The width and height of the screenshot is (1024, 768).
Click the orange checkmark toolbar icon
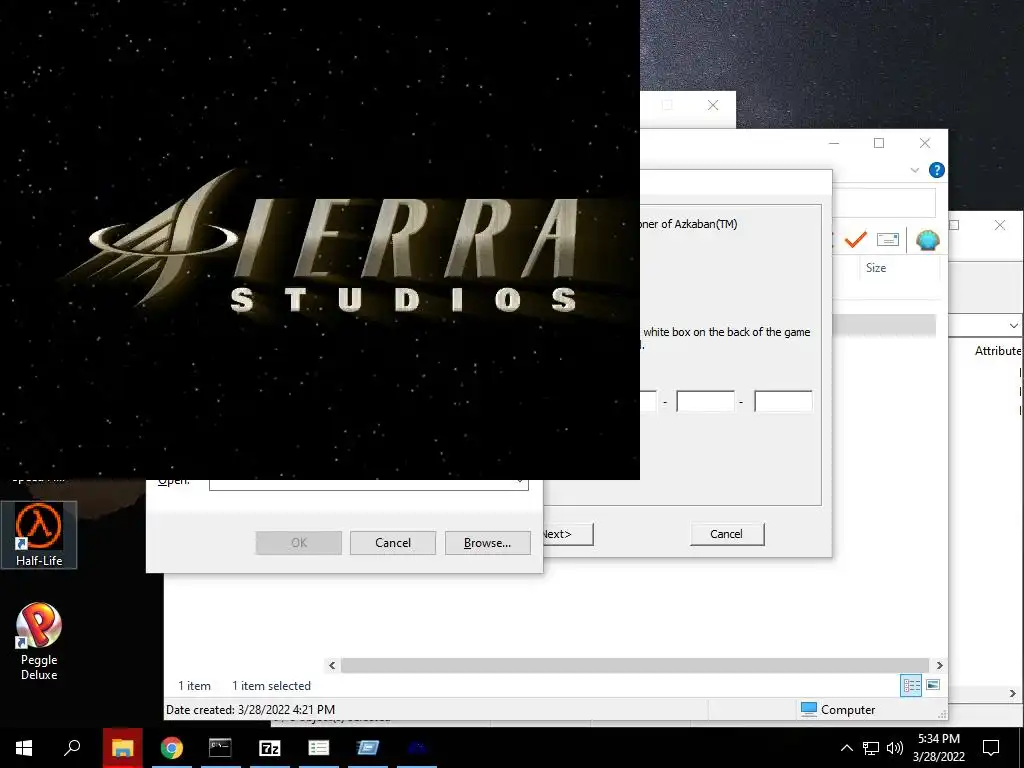coord(856,240)
